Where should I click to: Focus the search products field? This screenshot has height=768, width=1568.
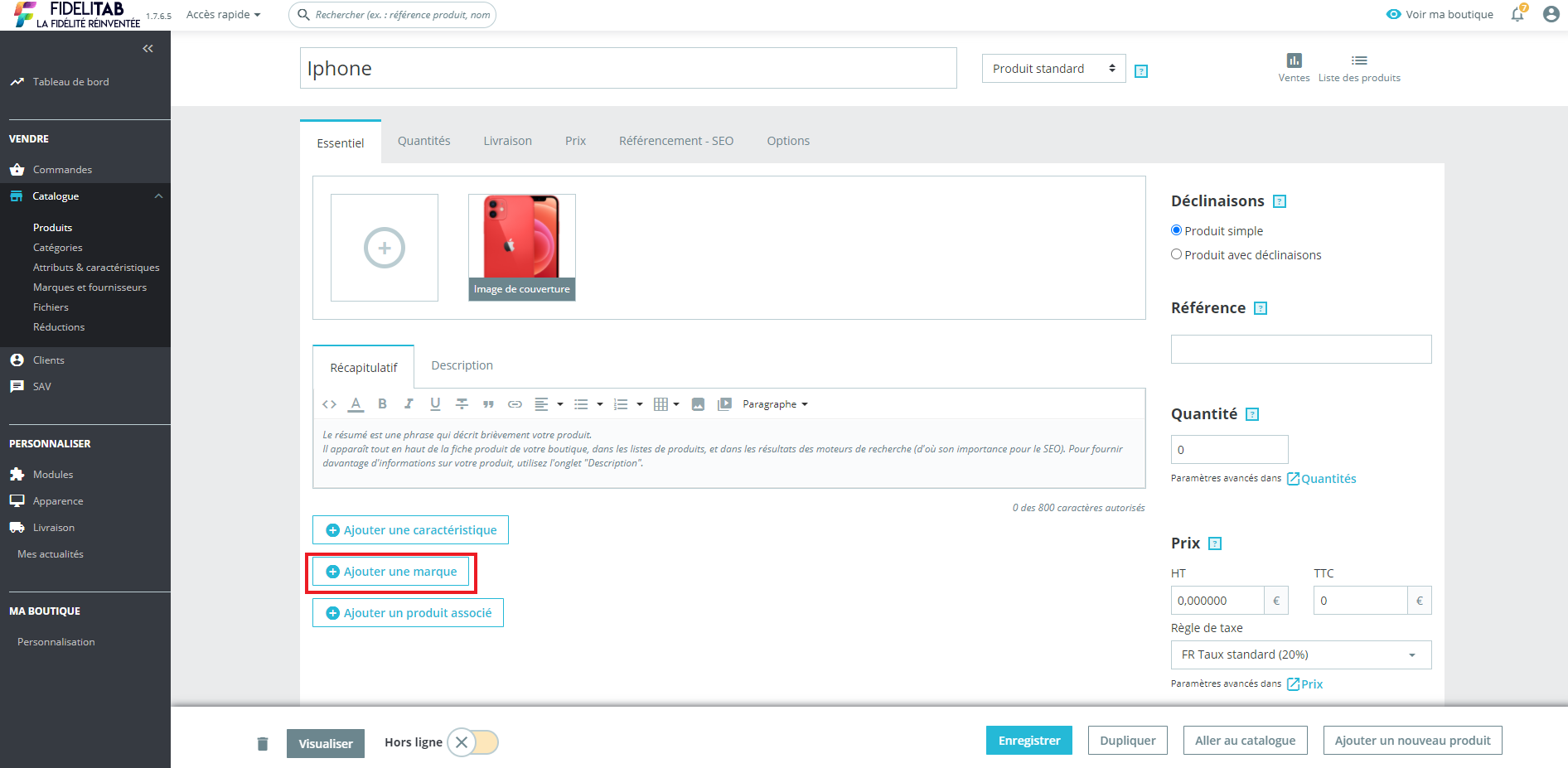(392, 15)
